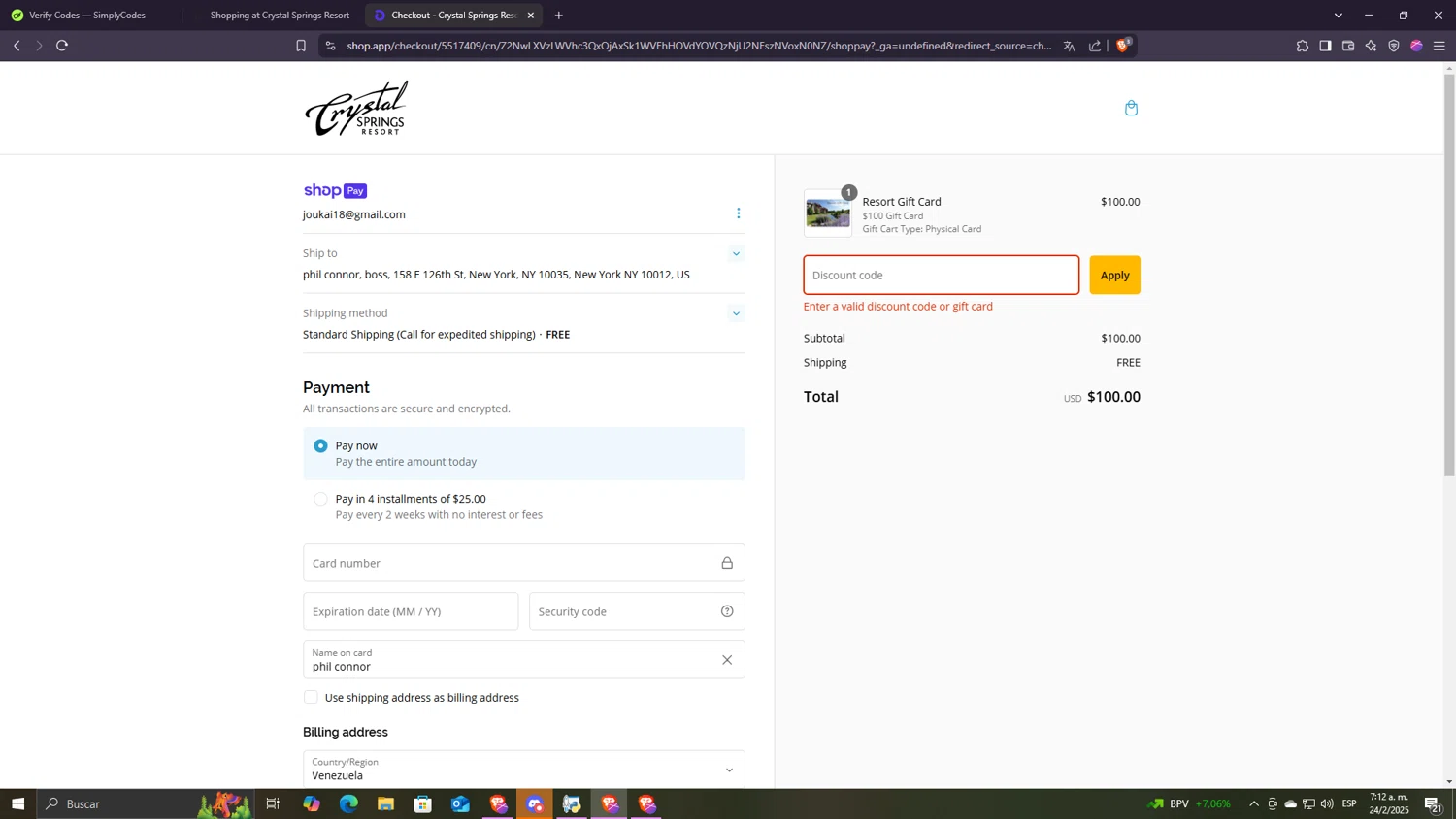This screenshot has height=819, width=1456.
Task: Open Microsoft Store from the taskbar
Action: pyautogui.click(x=422, y=803)
